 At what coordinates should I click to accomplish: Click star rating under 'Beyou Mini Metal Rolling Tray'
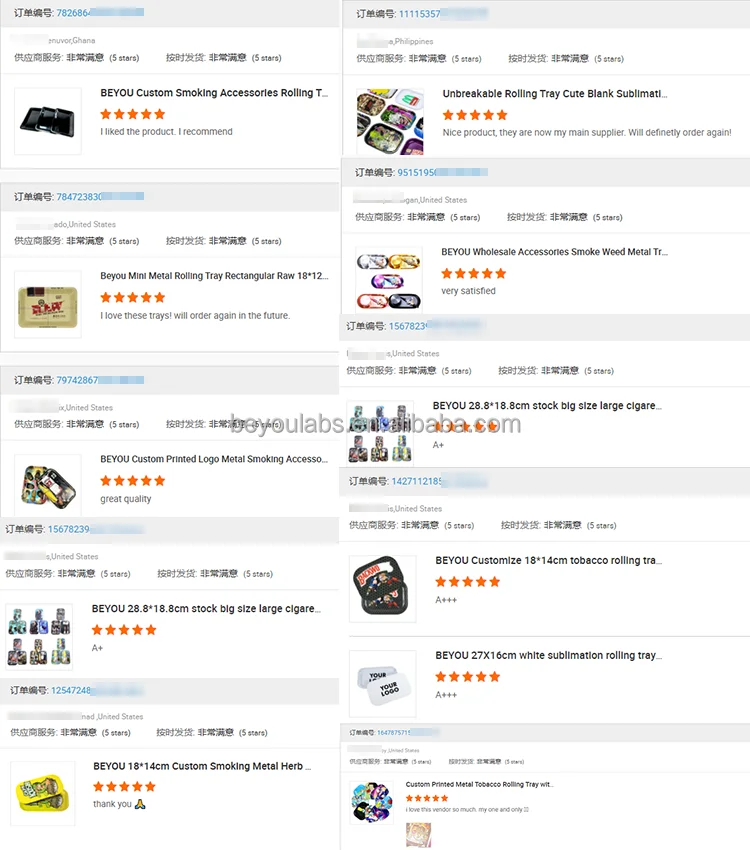click(x=133, y=297)
